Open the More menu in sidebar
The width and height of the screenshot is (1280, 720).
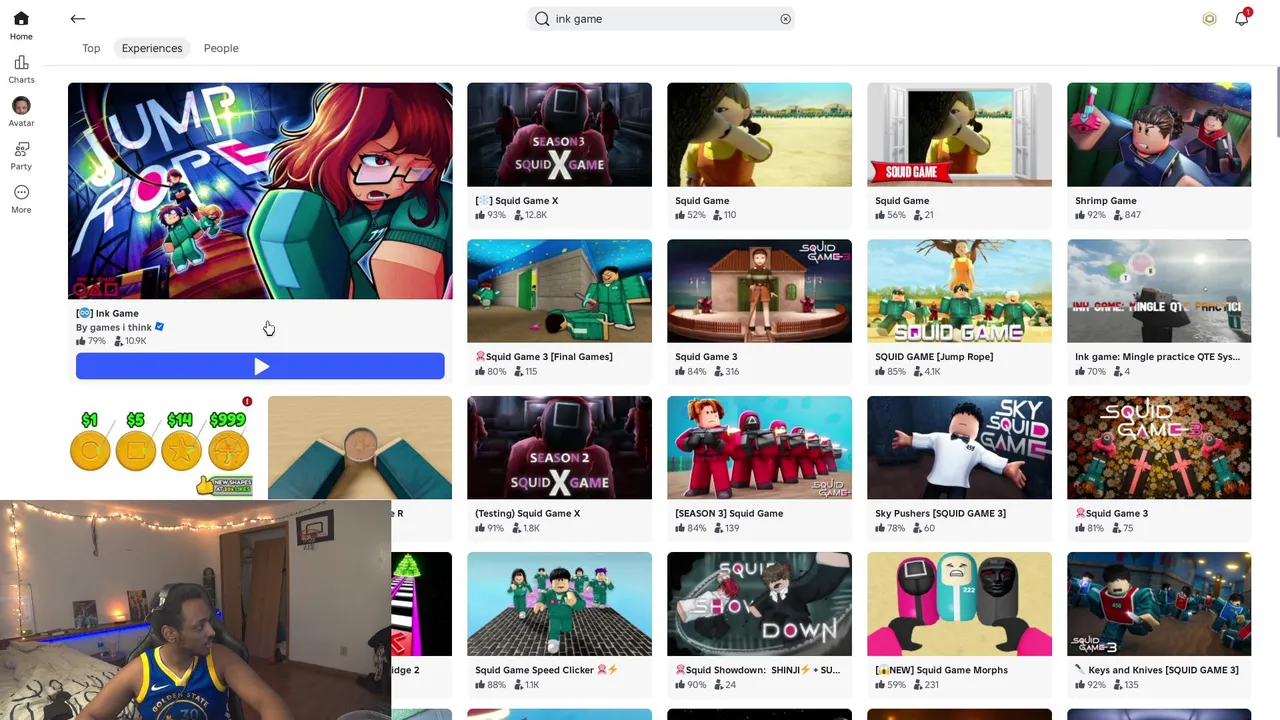click(21, 199)
